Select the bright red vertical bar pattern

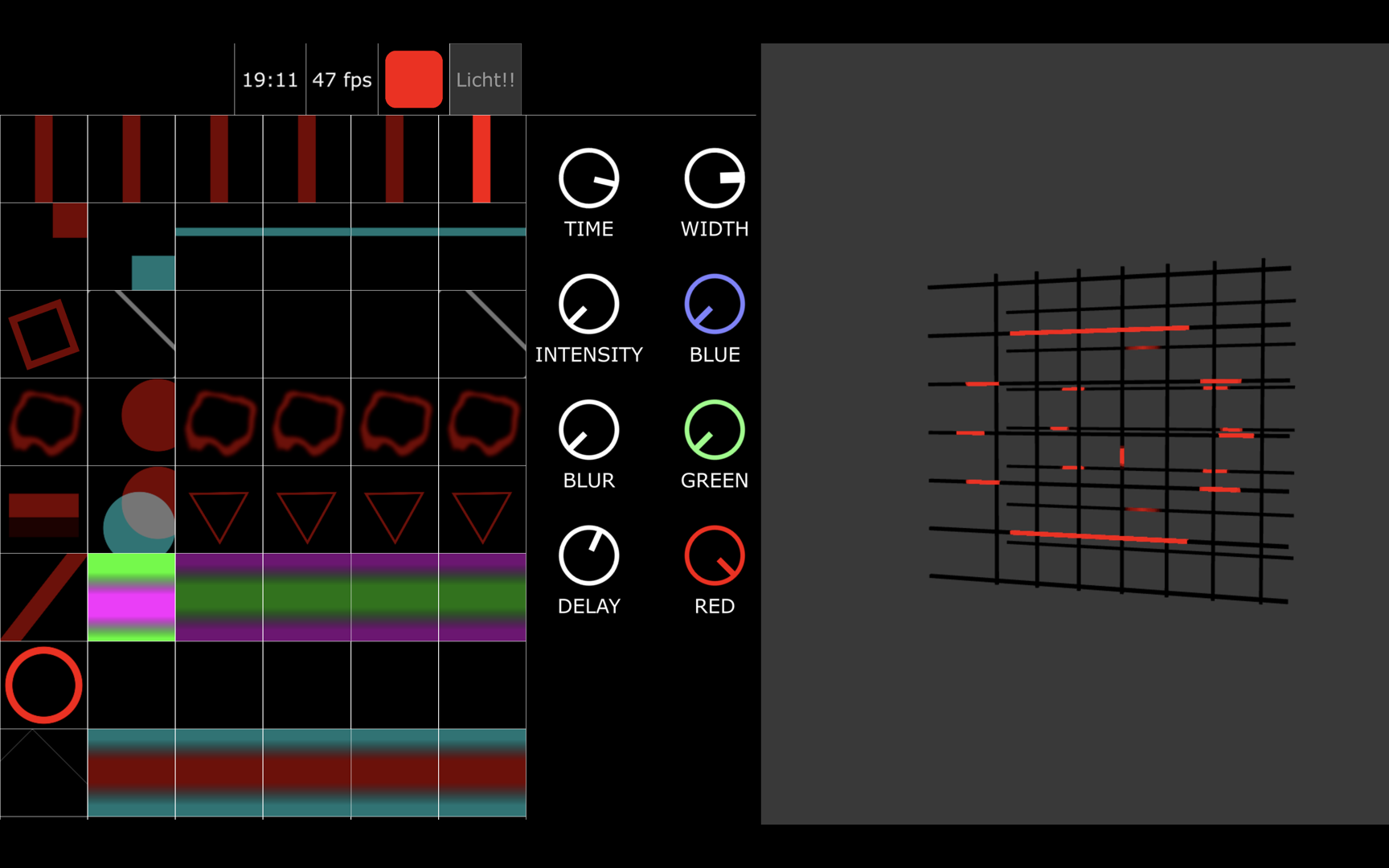(x=481, y=159)
